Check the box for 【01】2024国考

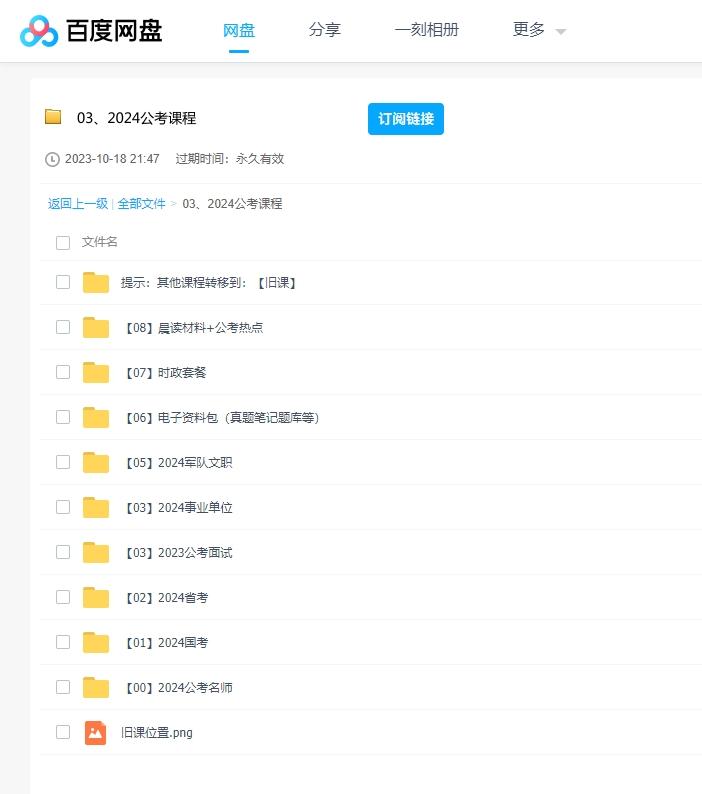pyautogui.click(x=63, y=642)
